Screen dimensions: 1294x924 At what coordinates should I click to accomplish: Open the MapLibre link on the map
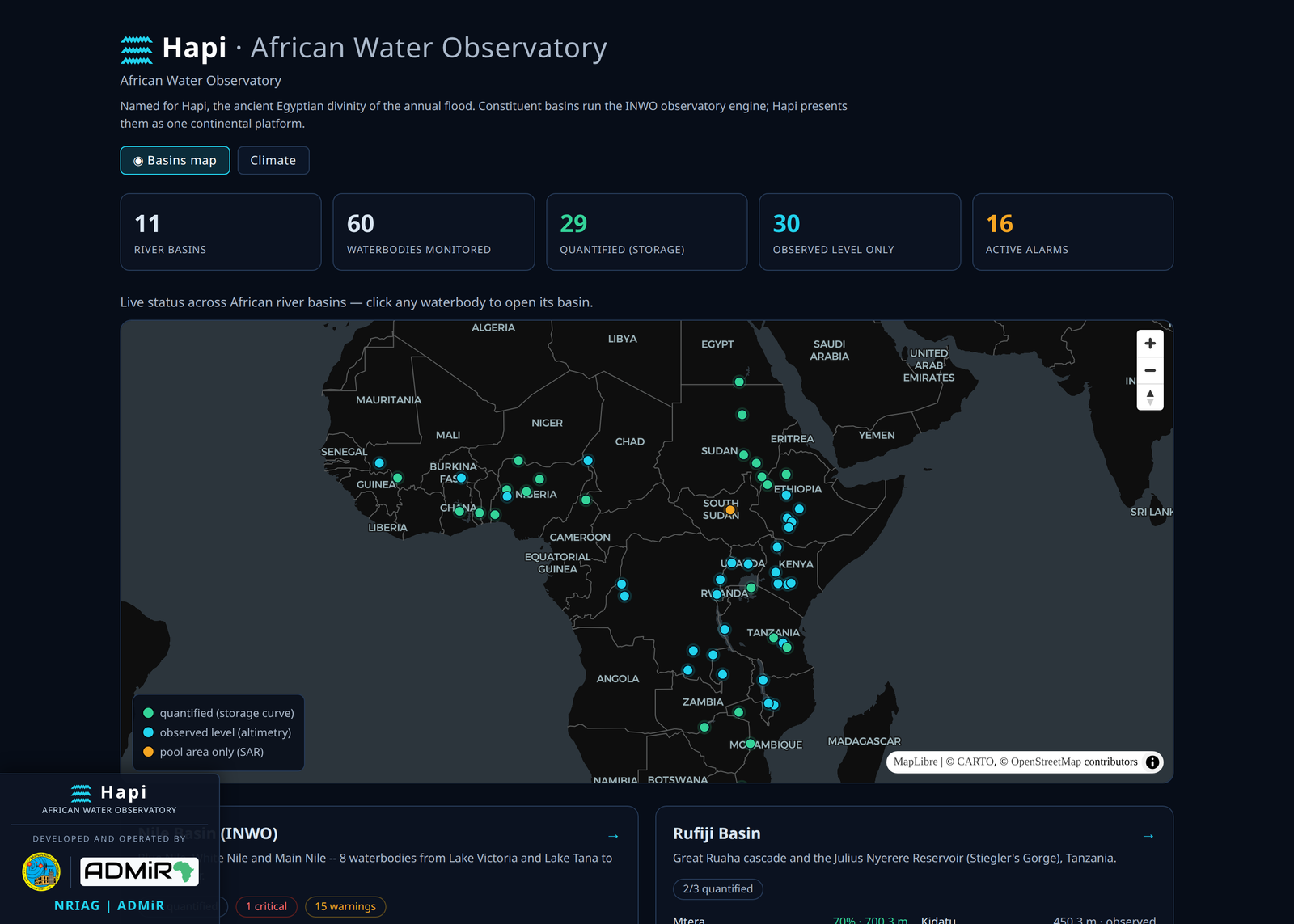click(916, 762)
